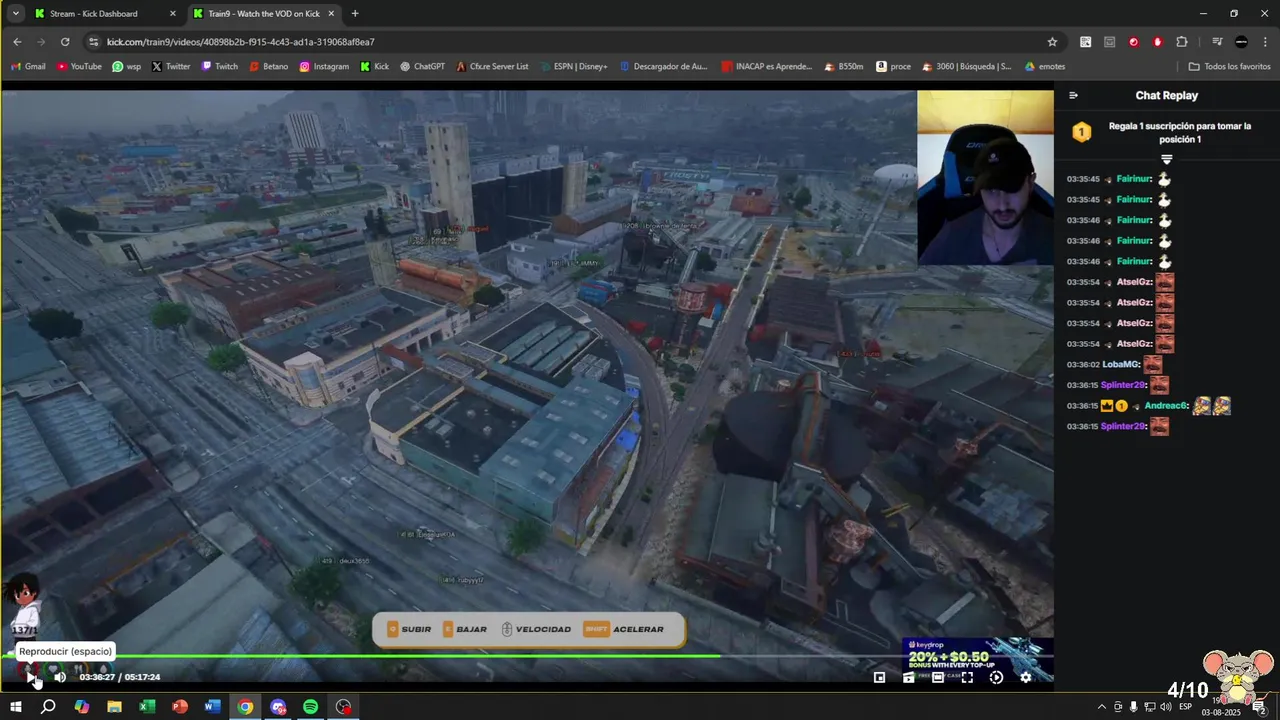The height and width of the screenshot is (720, 1280).
Task: Open ChatGPT bookmark
Action: click(422, 66)
